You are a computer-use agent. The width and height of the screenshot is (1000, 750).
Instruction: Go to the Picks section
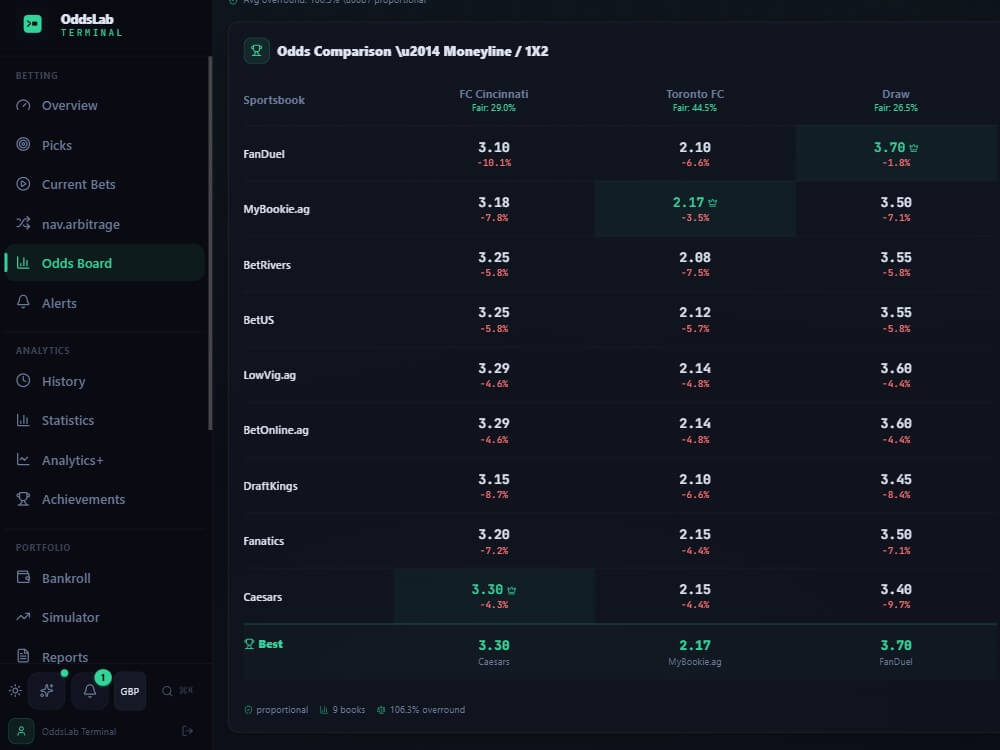coord(103,145)
